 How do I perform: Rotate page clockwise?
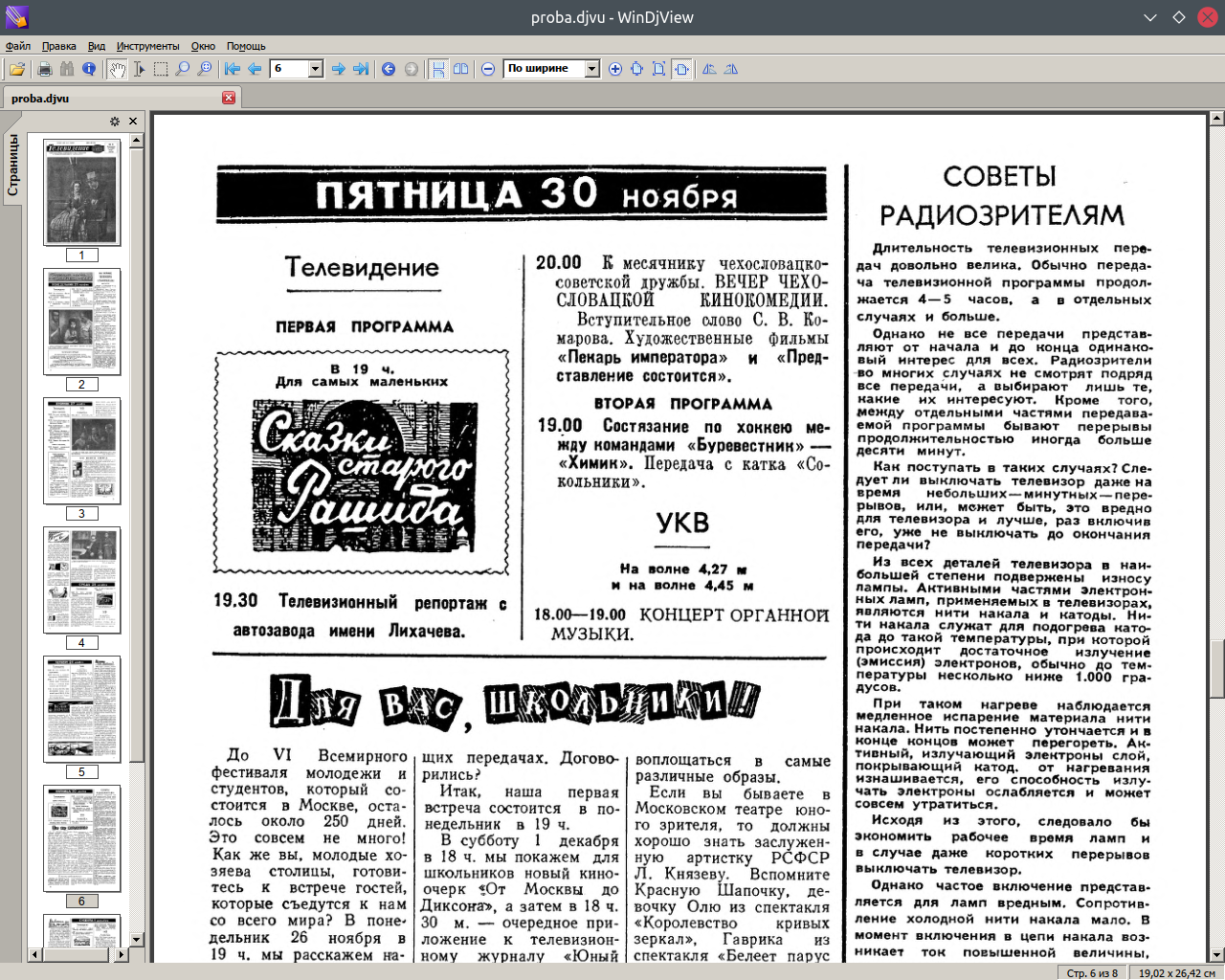pyautogui.click(x=731, y=69)
